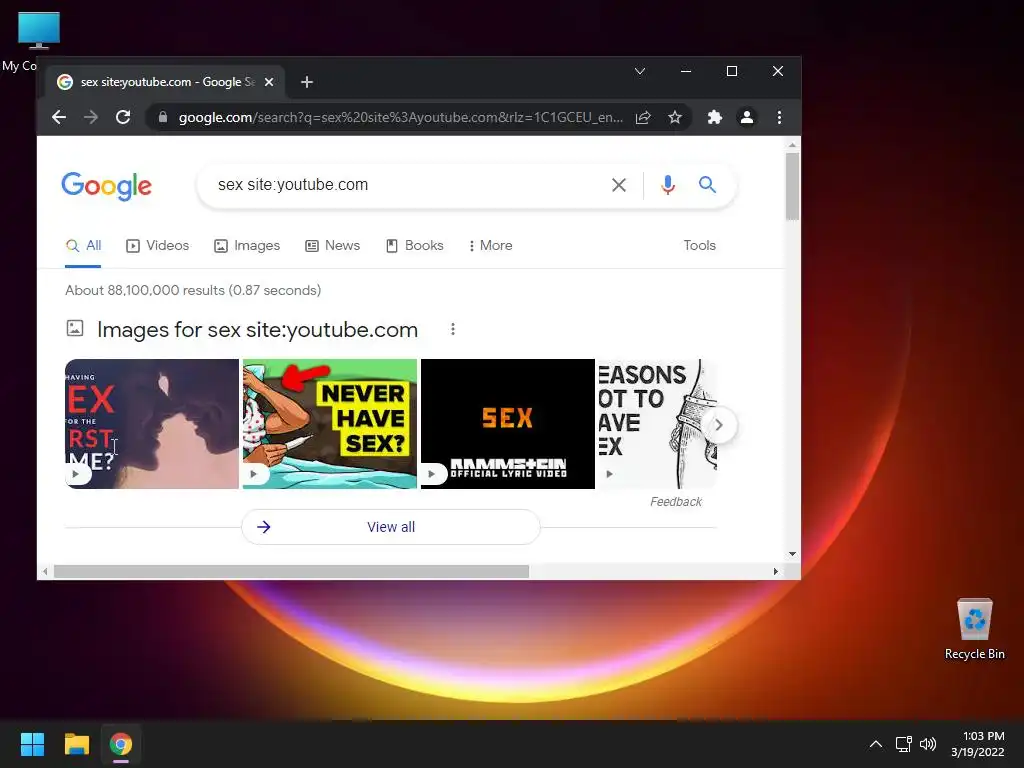Click horizontal scrollbar right arrow

click(x=776, y=571)
